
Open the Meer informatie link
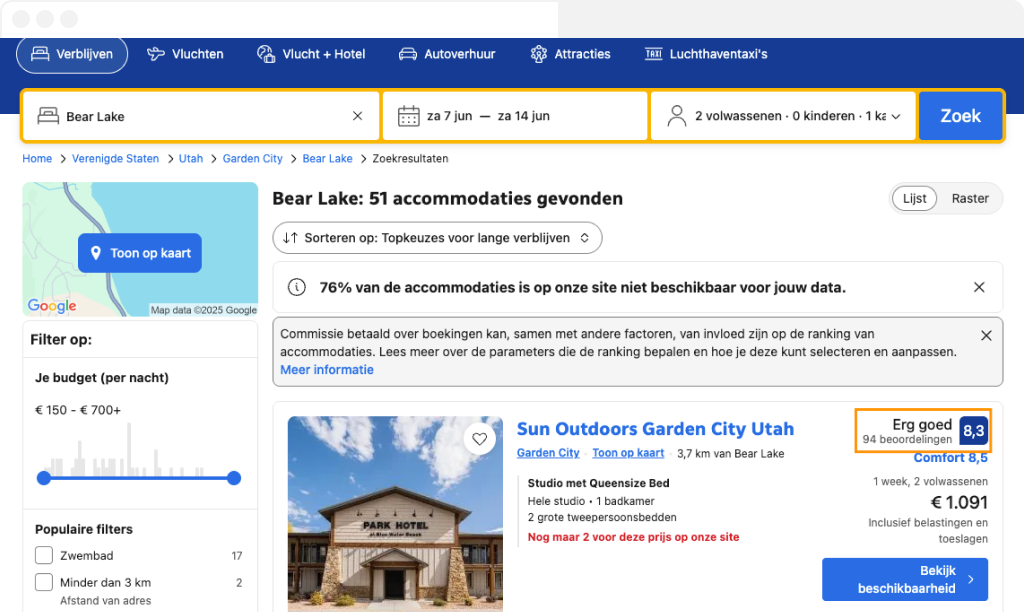pos(327,370)
